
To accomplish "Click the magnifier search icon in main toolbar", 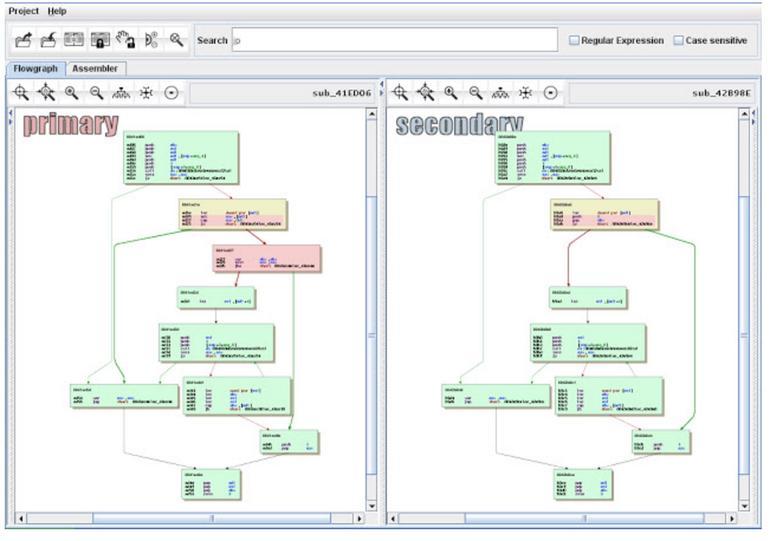I will click(177, 40).
